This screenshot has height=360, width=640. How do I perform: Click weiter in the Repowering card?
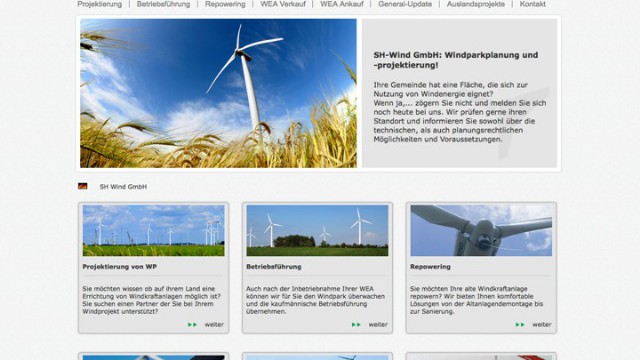[542, 324]
